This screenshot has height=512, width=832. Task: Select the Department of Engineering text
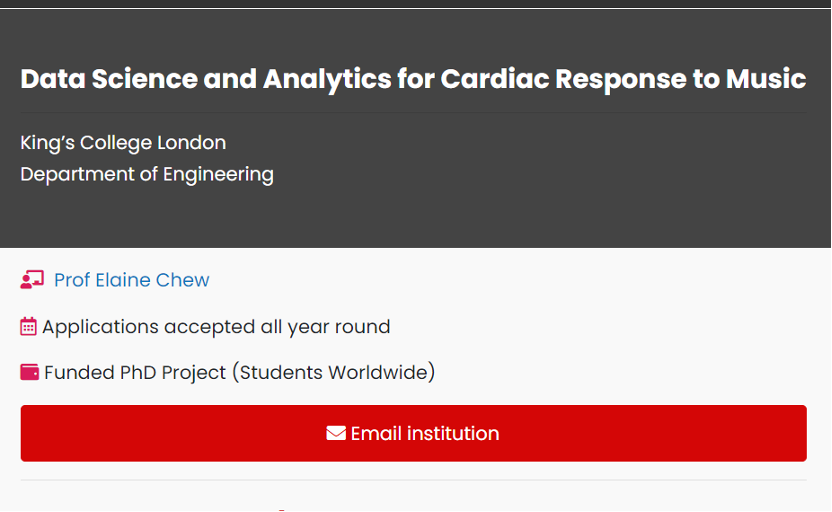click(147, 174)
